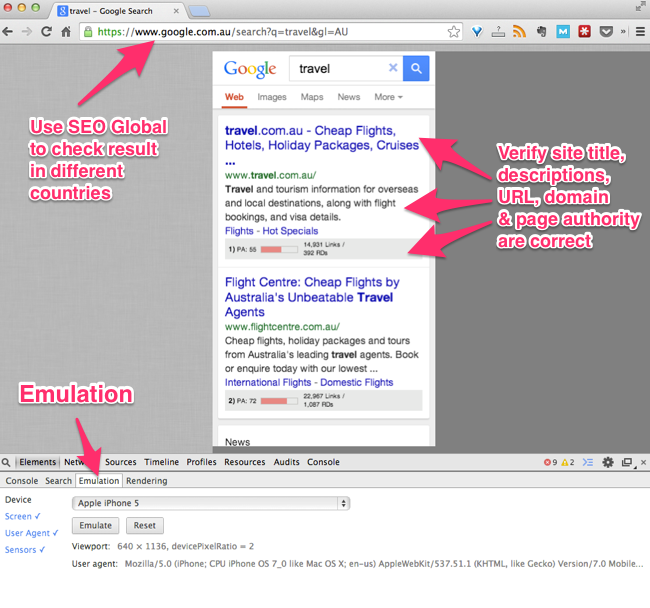Screen dimensions: 650x608
Task: Open the Chrome hamburger menu
Action: tap(640, 31)
